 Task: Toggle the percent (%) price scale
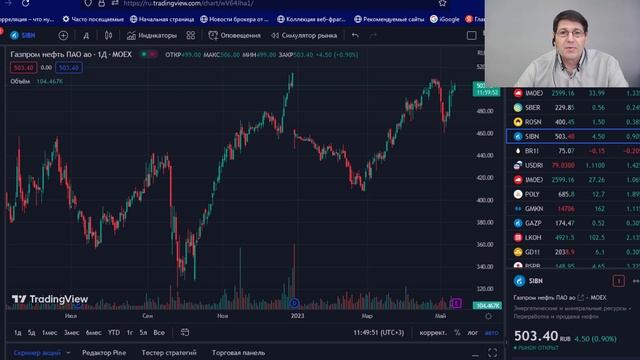tap(458, 333)
